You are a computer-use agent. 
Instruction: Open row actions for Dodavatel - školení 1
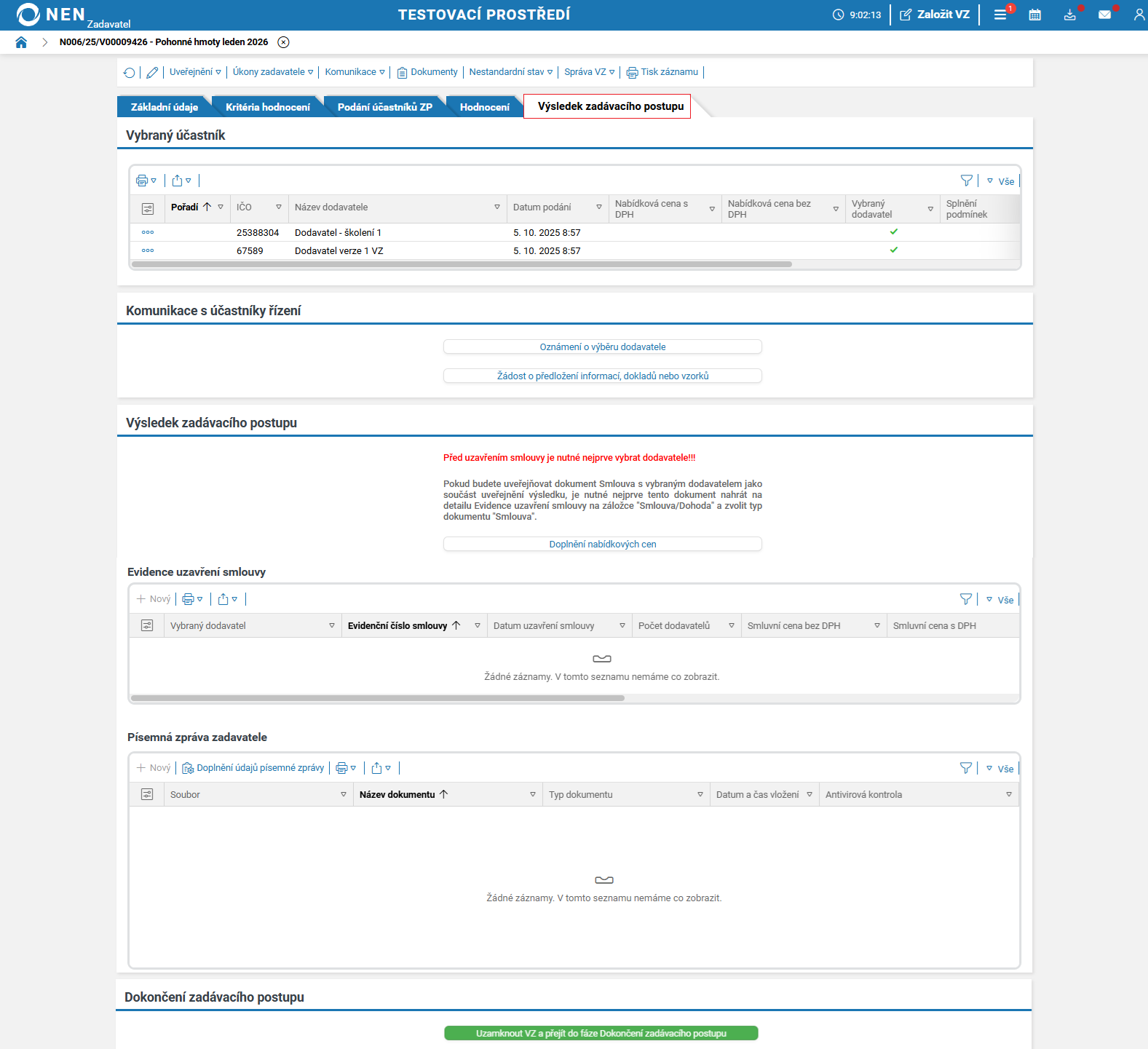click(x=148, y=232)
